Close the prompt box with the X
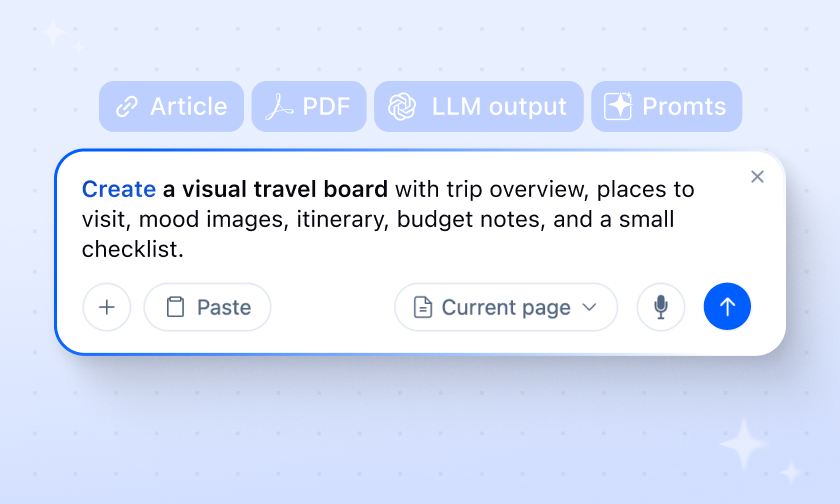Screen dimensions: 840x504 click(757, 177)
